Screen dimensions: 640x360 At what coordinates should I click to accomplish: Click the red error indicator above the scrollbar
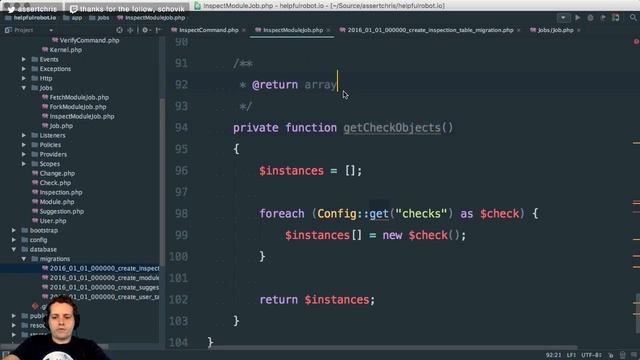(636, 42)
